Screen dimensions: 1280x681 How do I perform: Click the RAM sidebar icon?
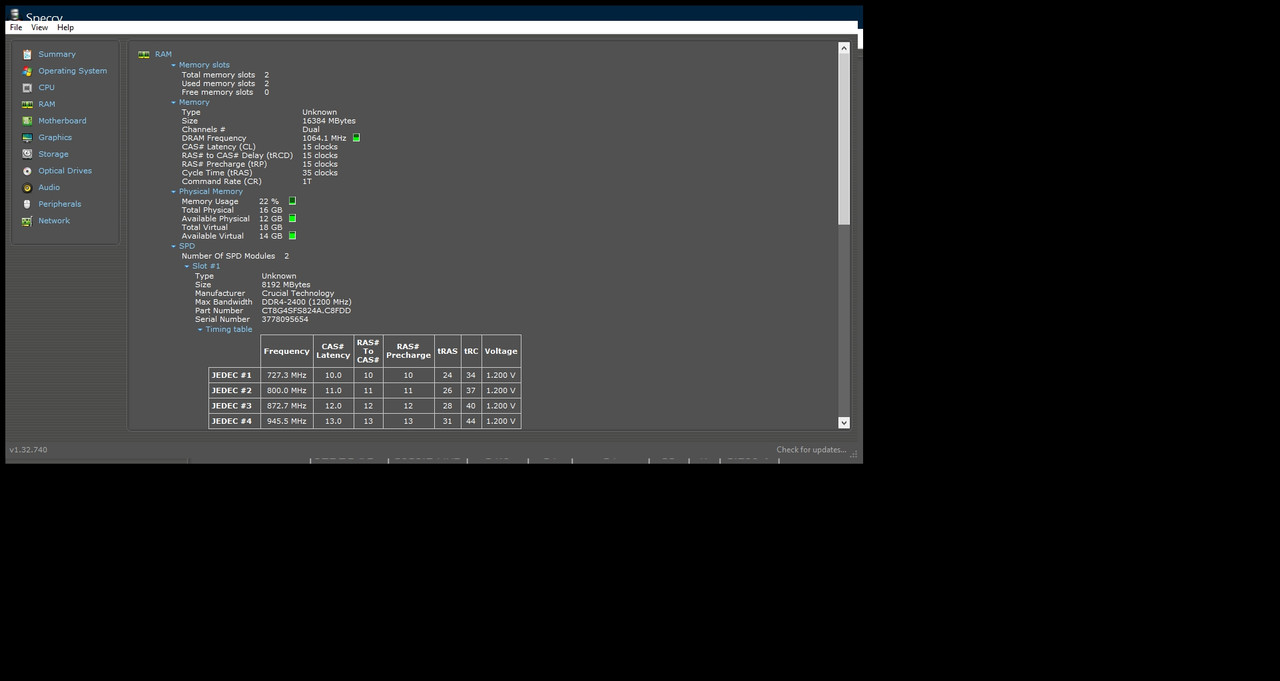tap(27, 104)
